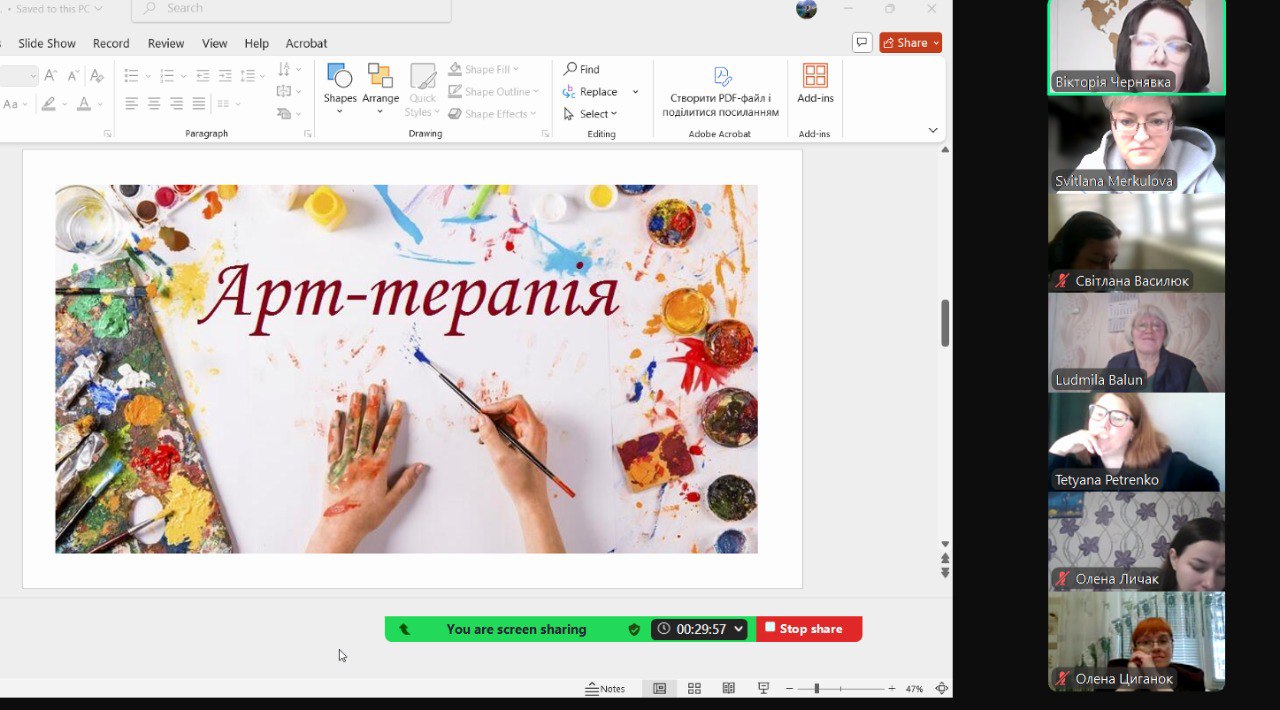1280x710 pixels.
Task: Expand the screen sharing timer dropdown
Action: pos(738,629)
